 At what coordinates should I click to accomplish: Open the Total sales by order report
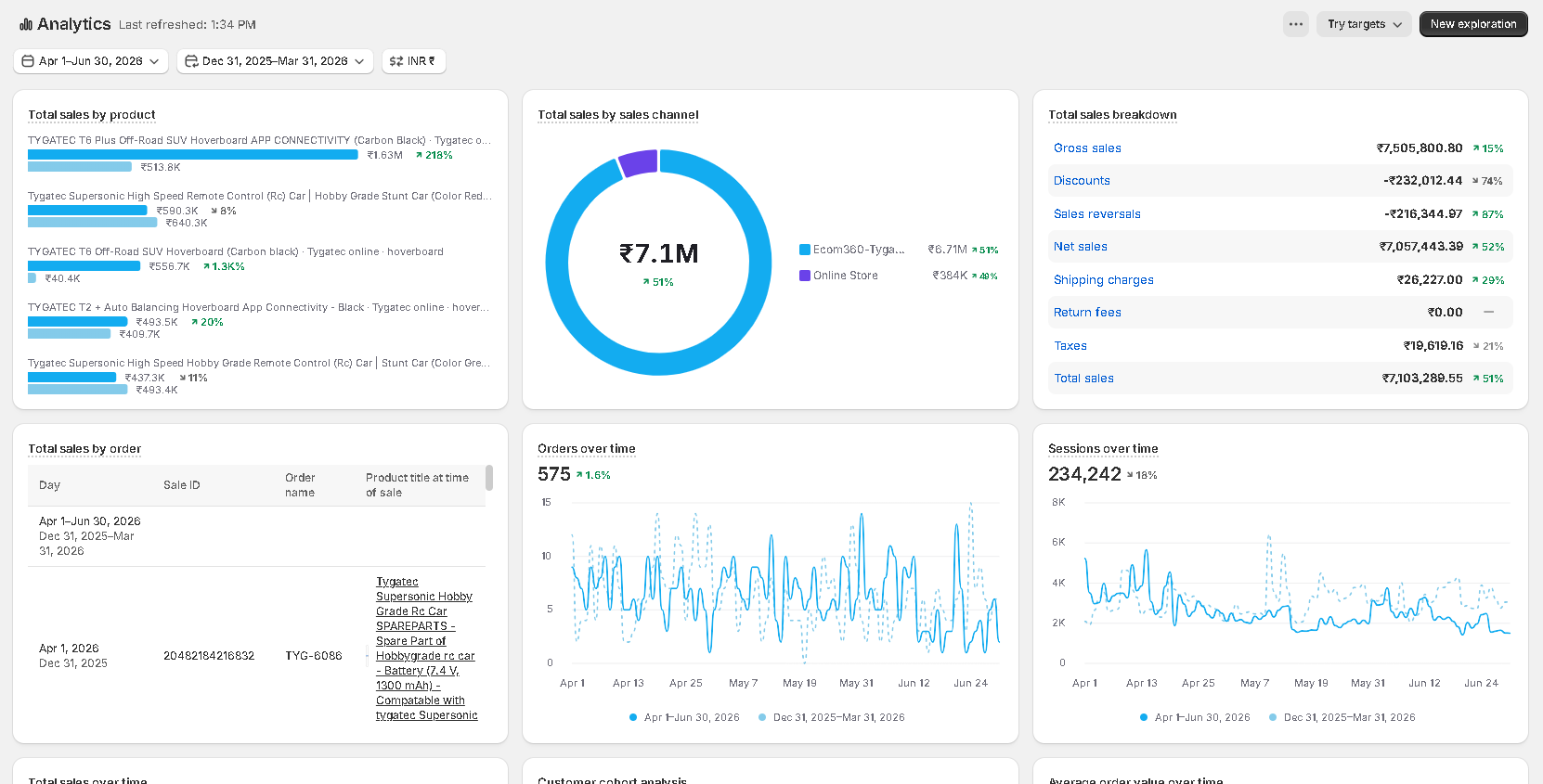[x=84, y=449]
